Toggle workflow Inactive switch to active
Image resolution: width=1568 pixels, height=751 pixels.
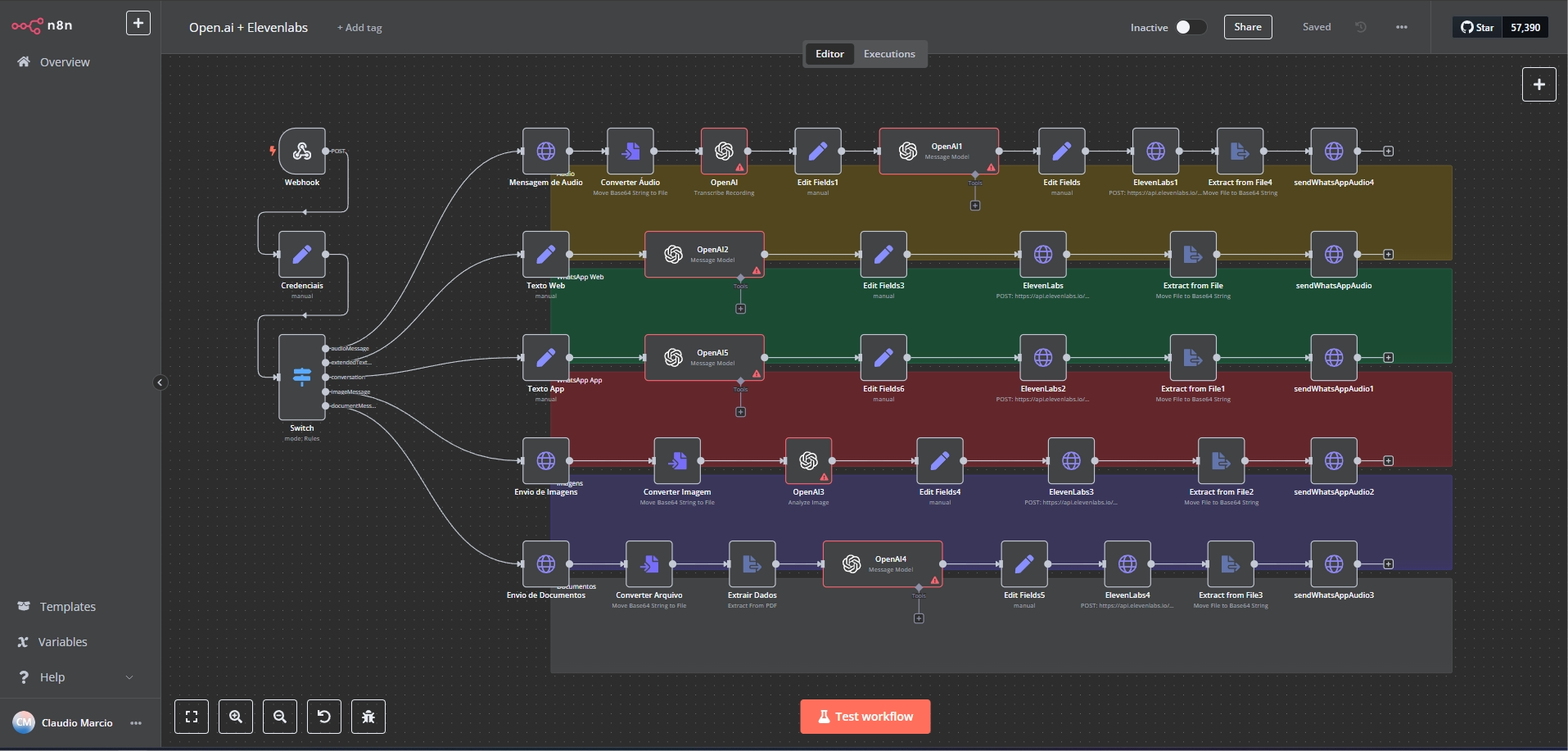tap(1191, 27)
